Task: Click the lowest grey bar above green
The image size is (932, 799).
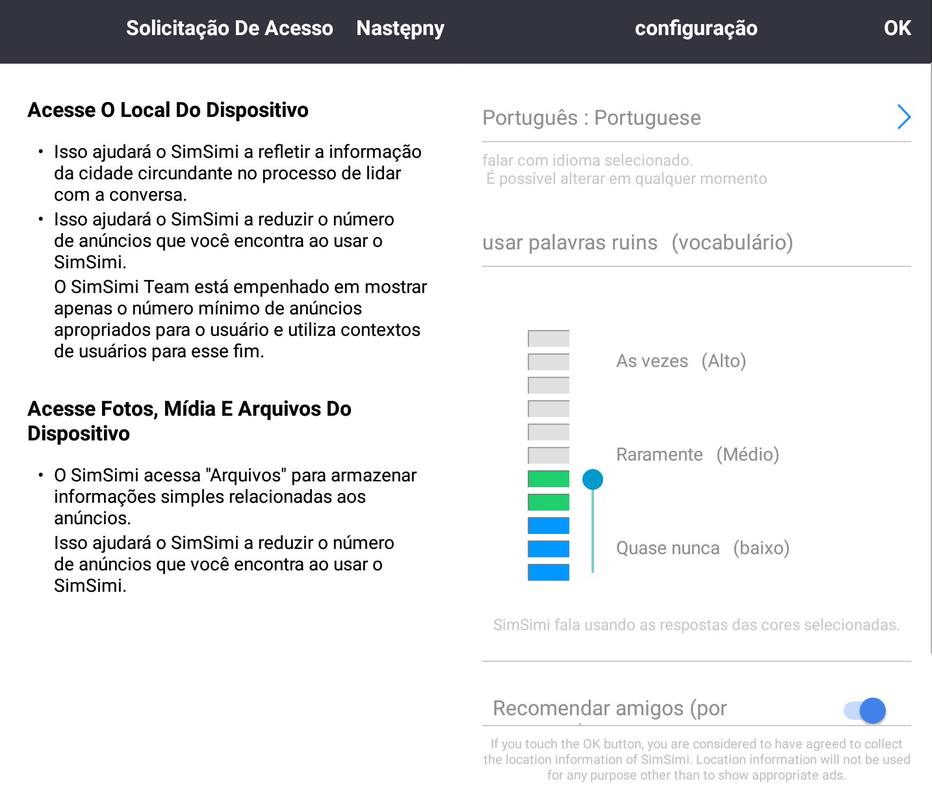Action: (548, 455)
